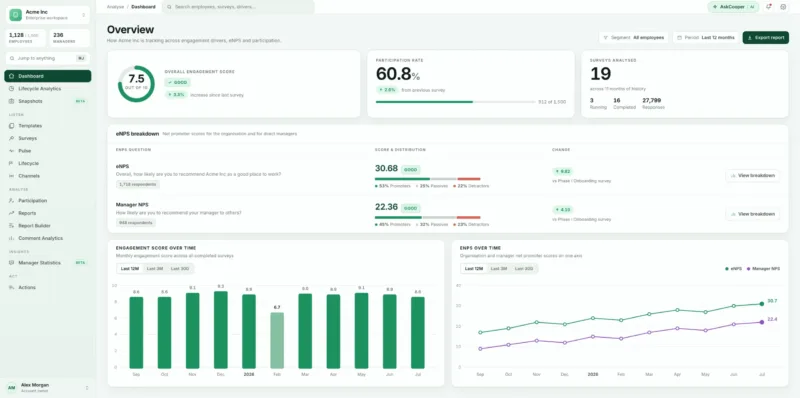Click the eNPS 30.68 distribution bar

pos(428,179)
